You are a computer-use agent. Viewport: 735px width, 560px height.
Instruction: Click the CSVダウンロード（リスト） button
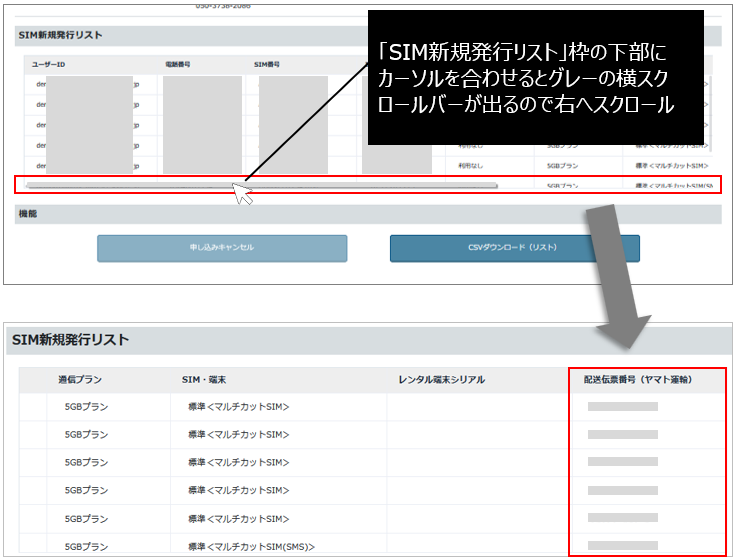(514, 248)
